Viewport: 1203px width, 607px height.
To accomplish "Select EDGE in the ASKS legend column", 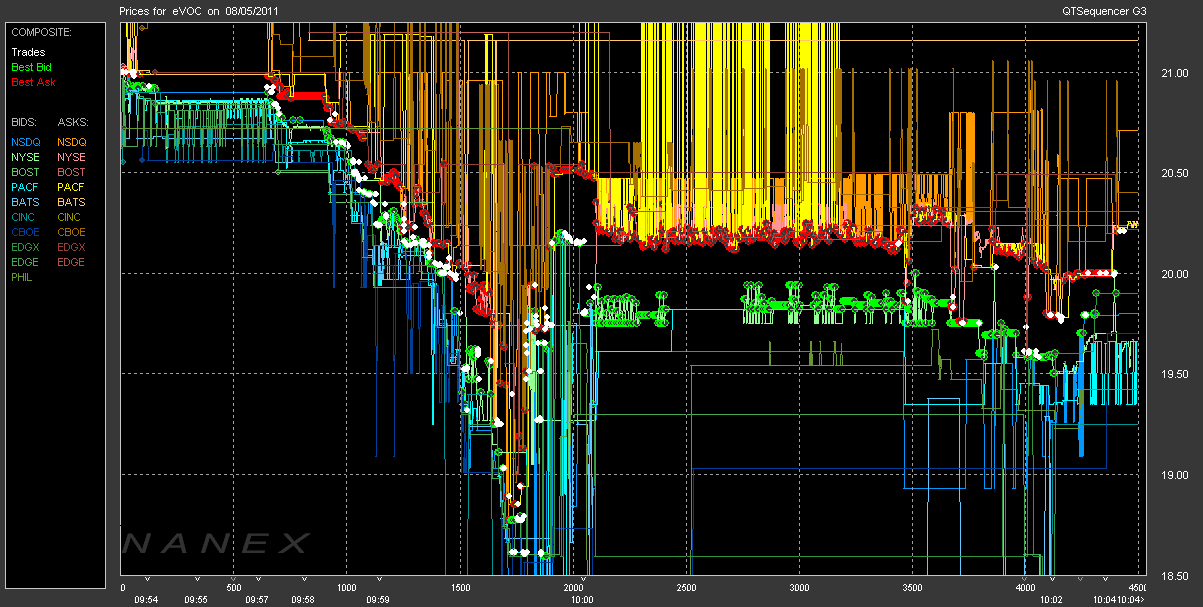I will [72, 262].
